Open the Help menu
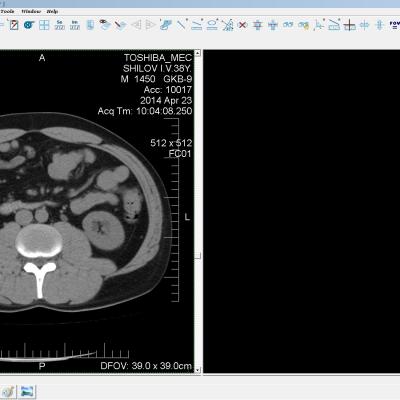Screen dimensions: 400x400 [x=52, y=11]
